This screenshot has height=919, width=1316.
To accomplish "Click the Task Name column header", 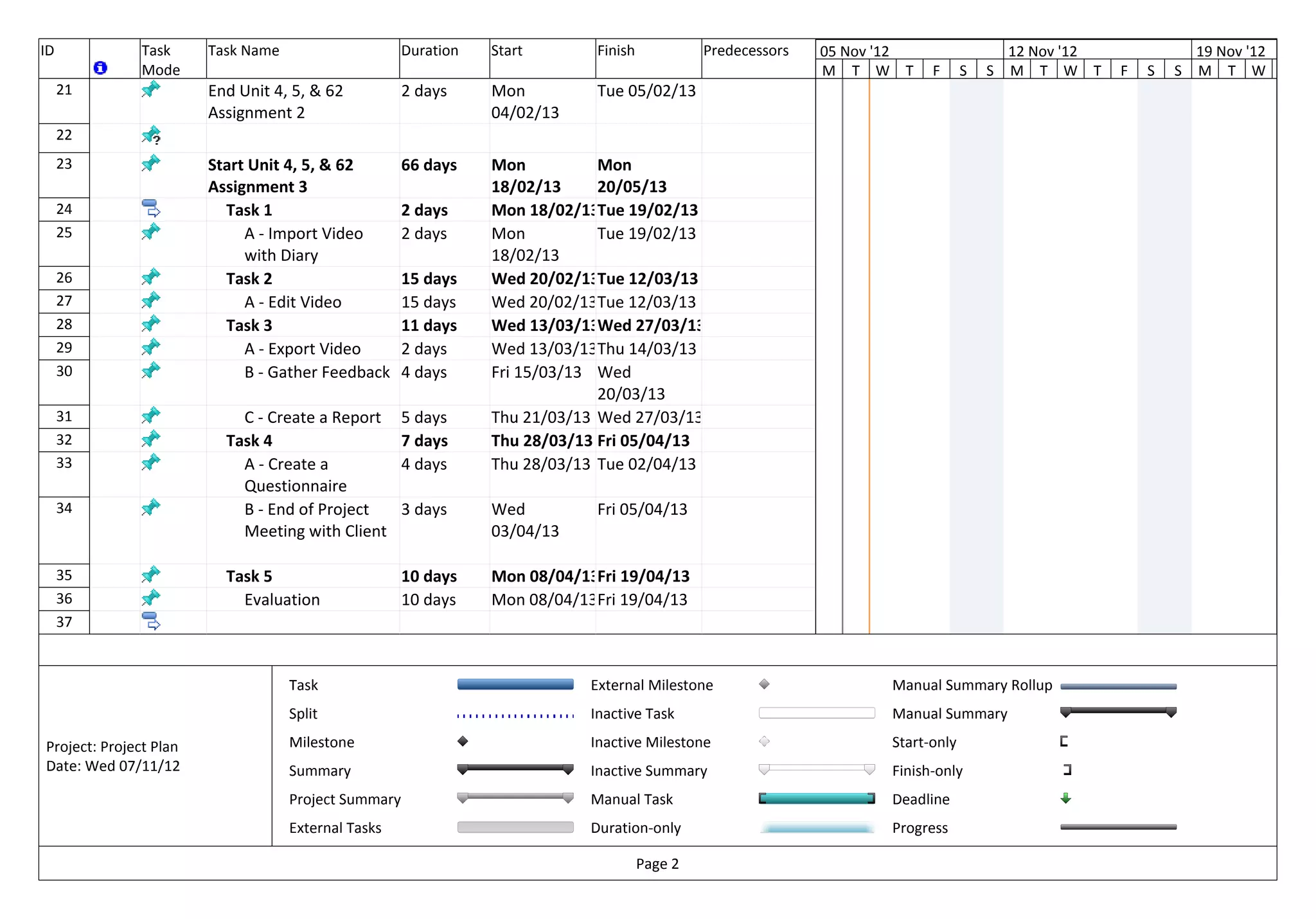I will (303, 58).
